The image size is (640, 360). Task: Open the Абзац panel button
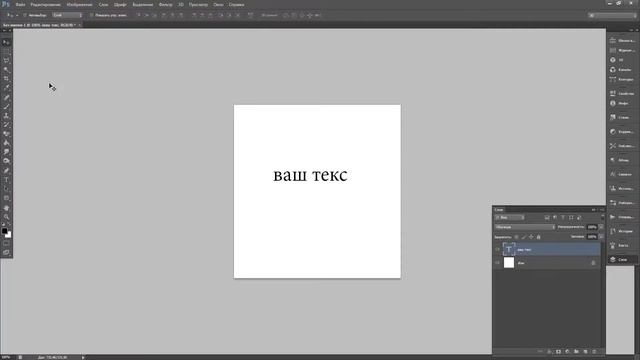(x=621, y=160)
